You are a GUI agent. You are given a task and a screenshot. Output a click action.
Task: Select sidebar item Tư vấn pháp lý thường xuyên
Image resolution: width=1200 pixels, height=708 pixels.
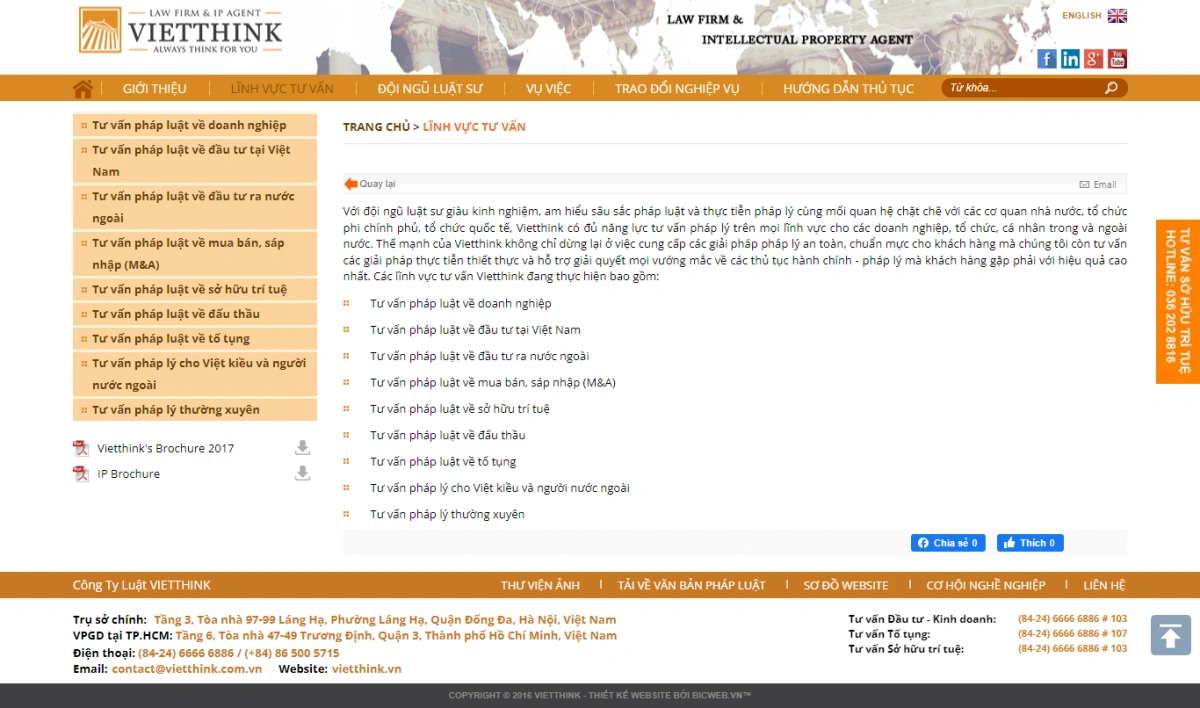coord(195,410)
